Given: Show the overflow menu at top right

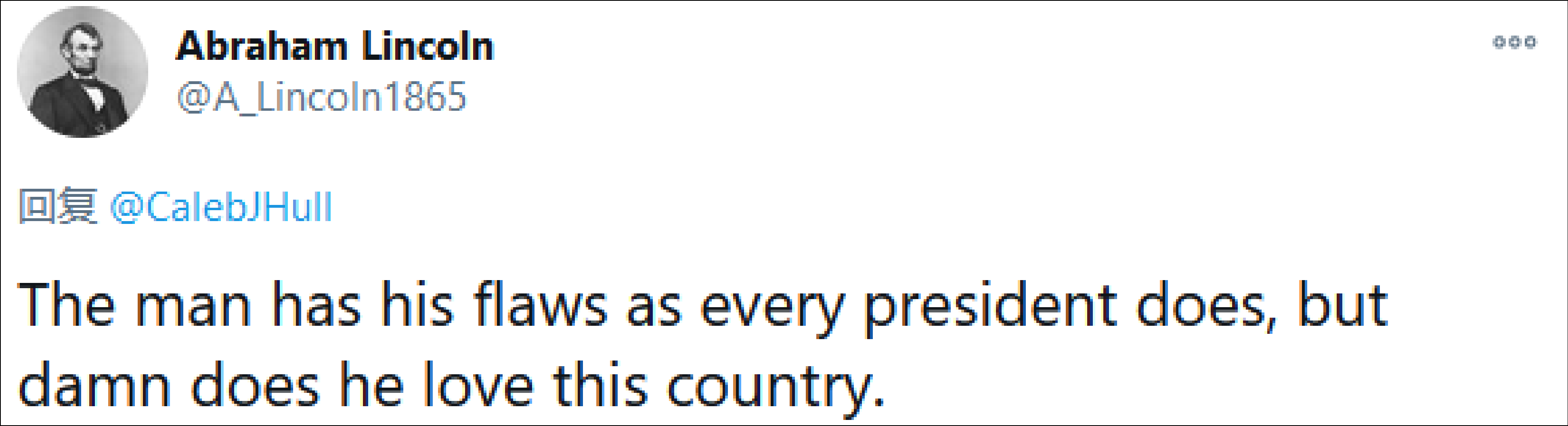Looking at the screenshot, I should click(x=1514, y=42).
